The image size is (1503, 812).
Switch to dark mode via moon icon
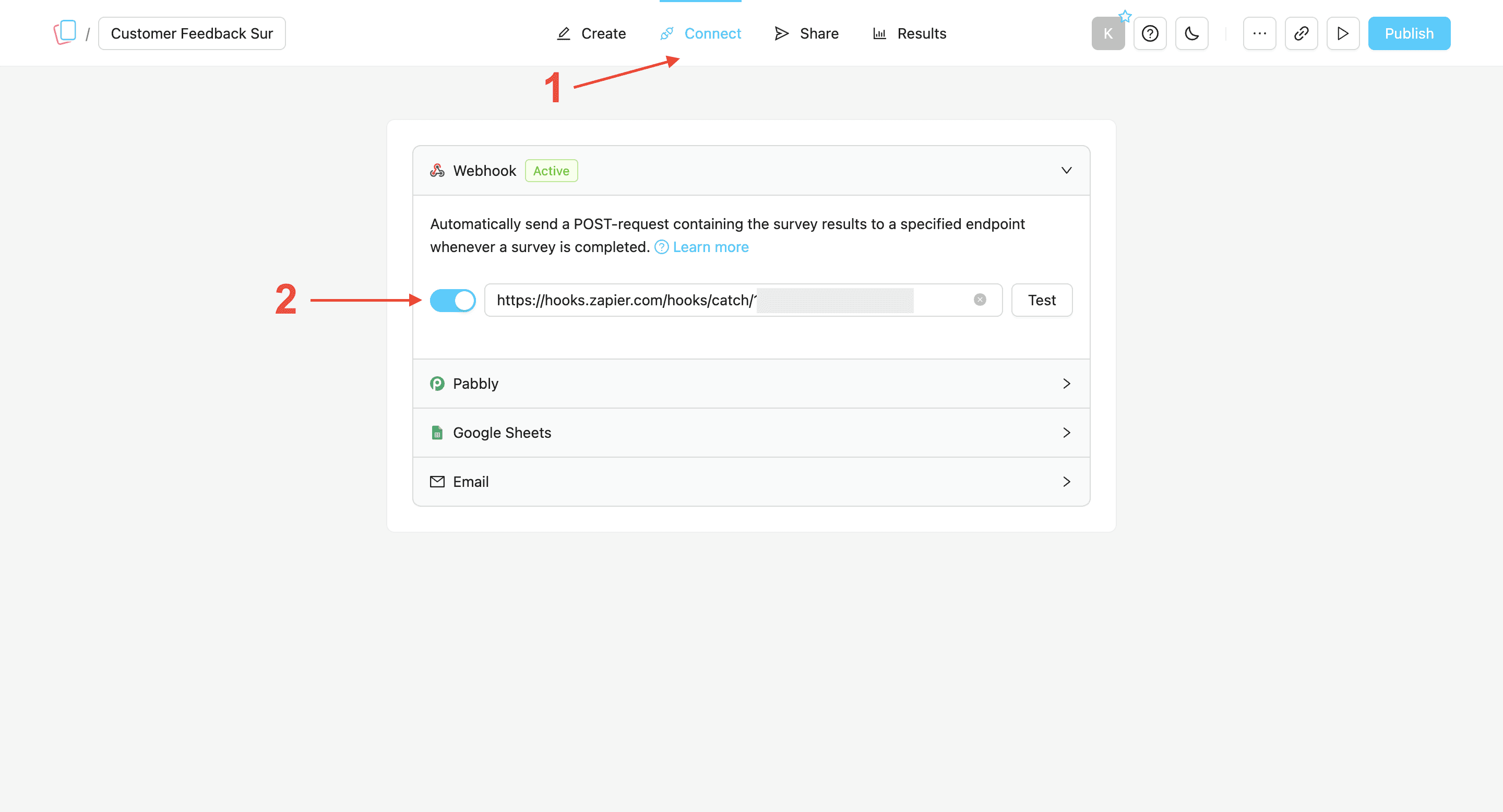1191,33
